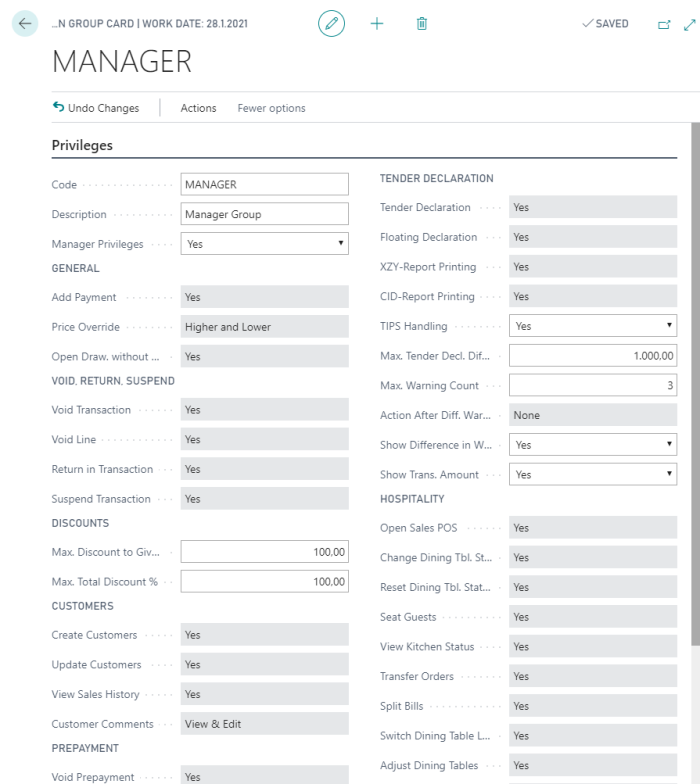Open the Show Trans. Amount dropdown
The width and height of the screenshot is (700, 784).
click(x=593, y=474)
